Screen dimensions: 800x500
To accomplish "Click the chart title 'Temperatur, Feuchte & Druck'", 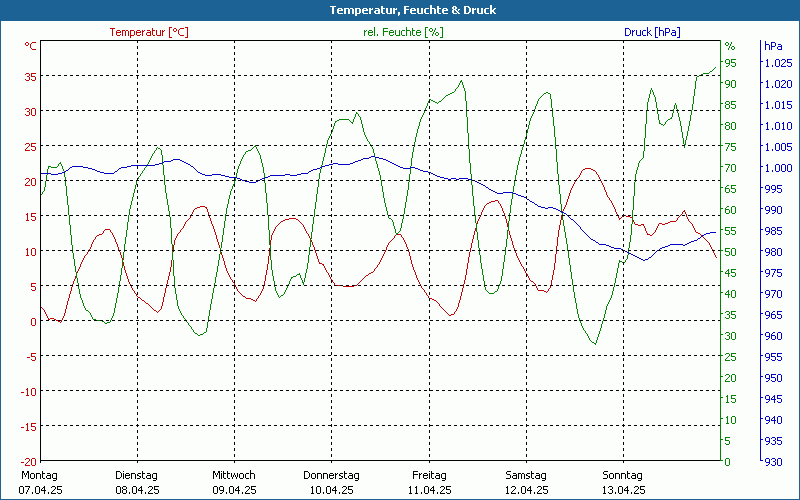I will (413, 10).
